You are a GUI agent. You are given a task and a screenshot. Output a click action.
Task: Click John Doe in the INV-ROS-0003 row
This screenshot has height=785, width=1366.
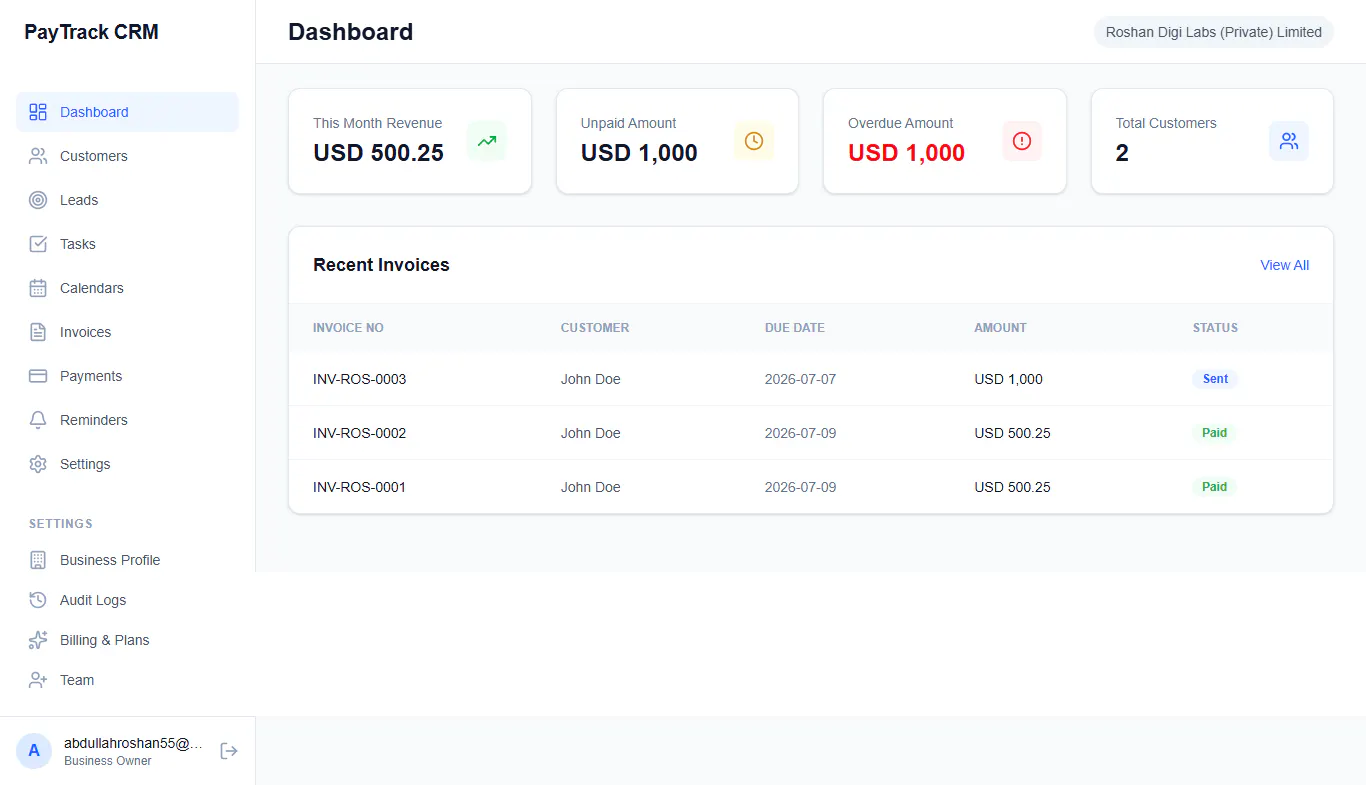click(x=590, y=379)
